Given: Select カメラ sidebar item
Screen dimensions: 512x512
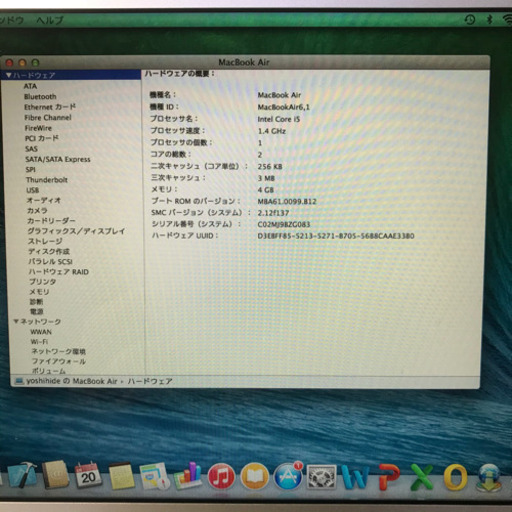Looking at the screenshot, I should pyautogui.click(x=37, y=210).
